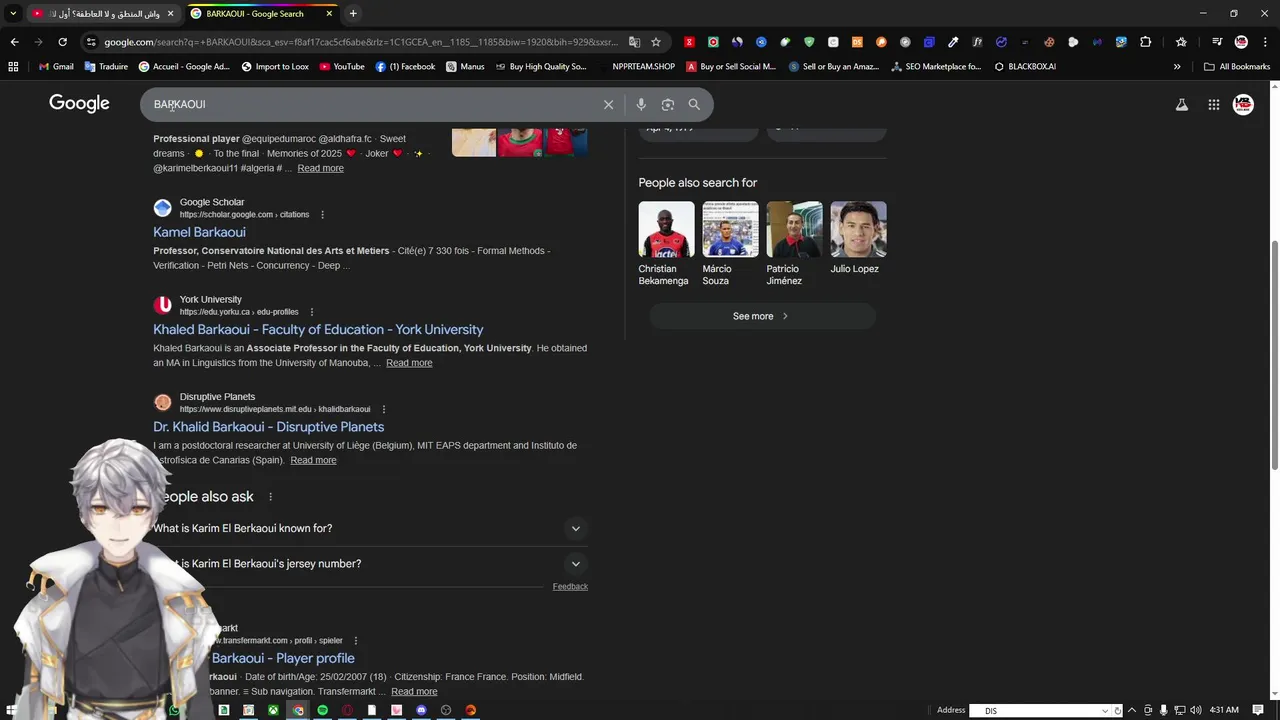Show hidden system tray icons
The height and width of the screenshot is (720, 1280).
coord(1132,710)
